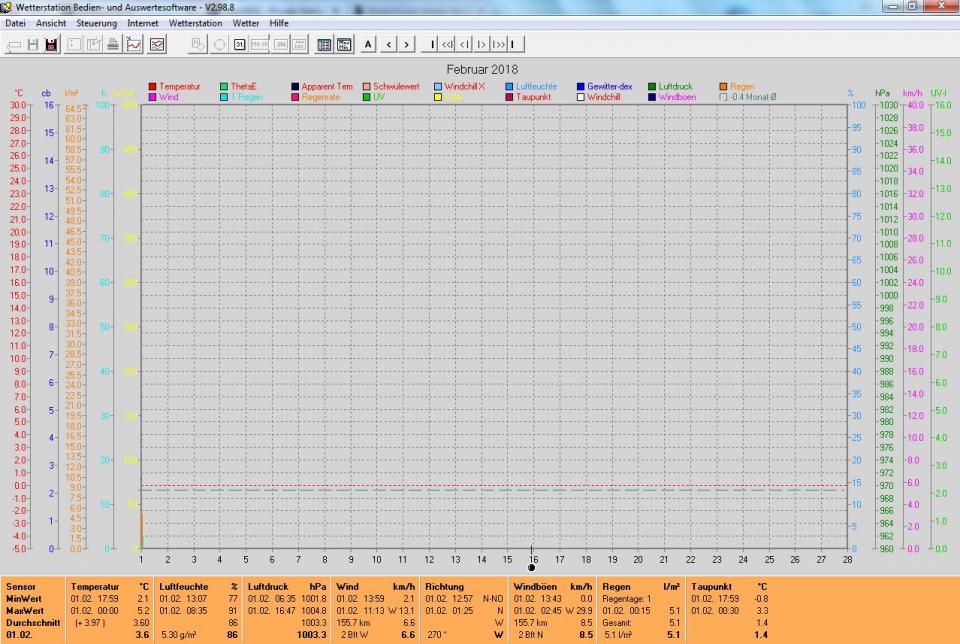Viewport: 960px width, 644px height.
Task: Click the calendar day 31 icon
Action: 240,44
